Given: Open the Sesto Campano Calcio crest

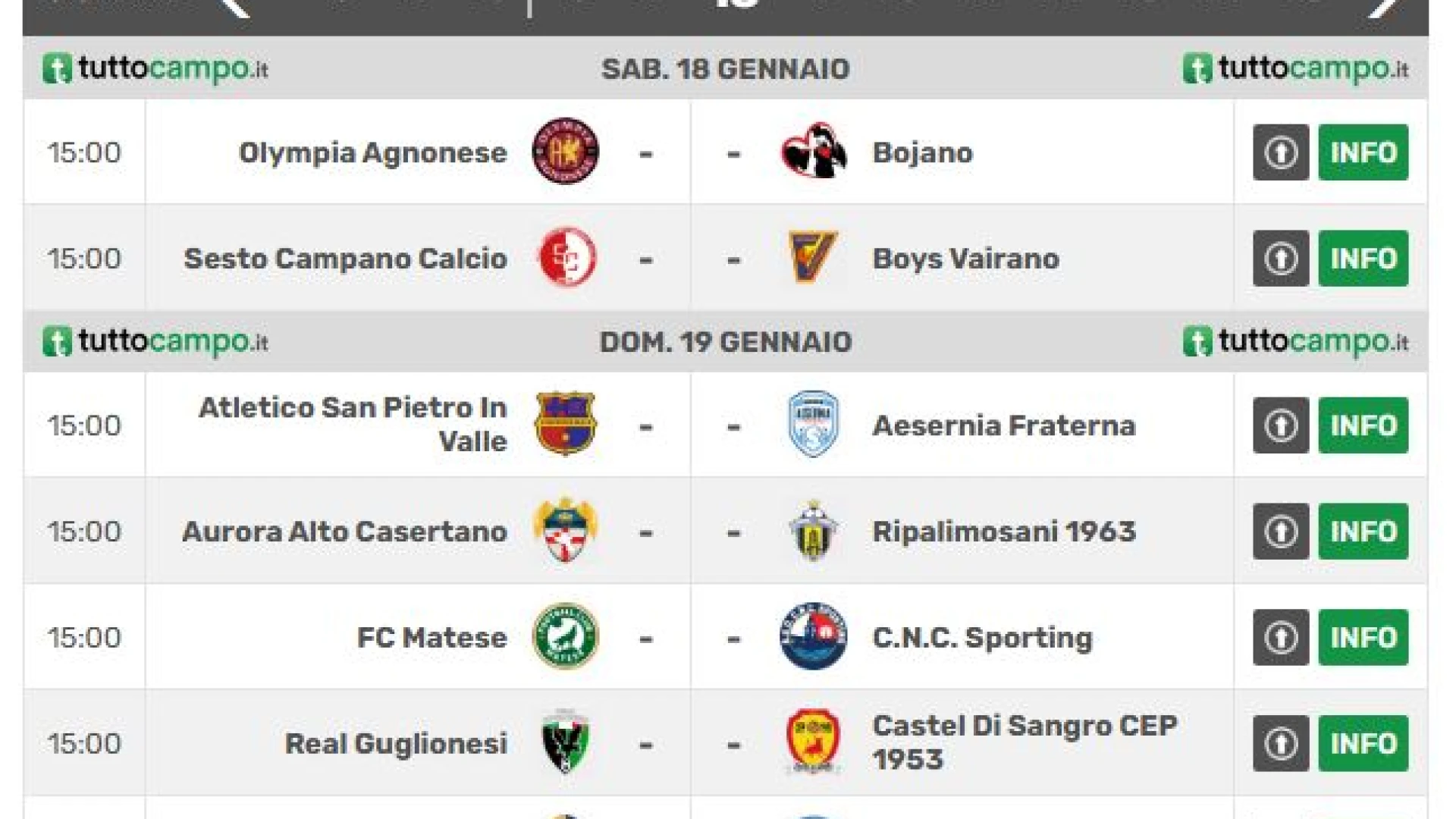Looking at the screenshot, I should point(566,258).
